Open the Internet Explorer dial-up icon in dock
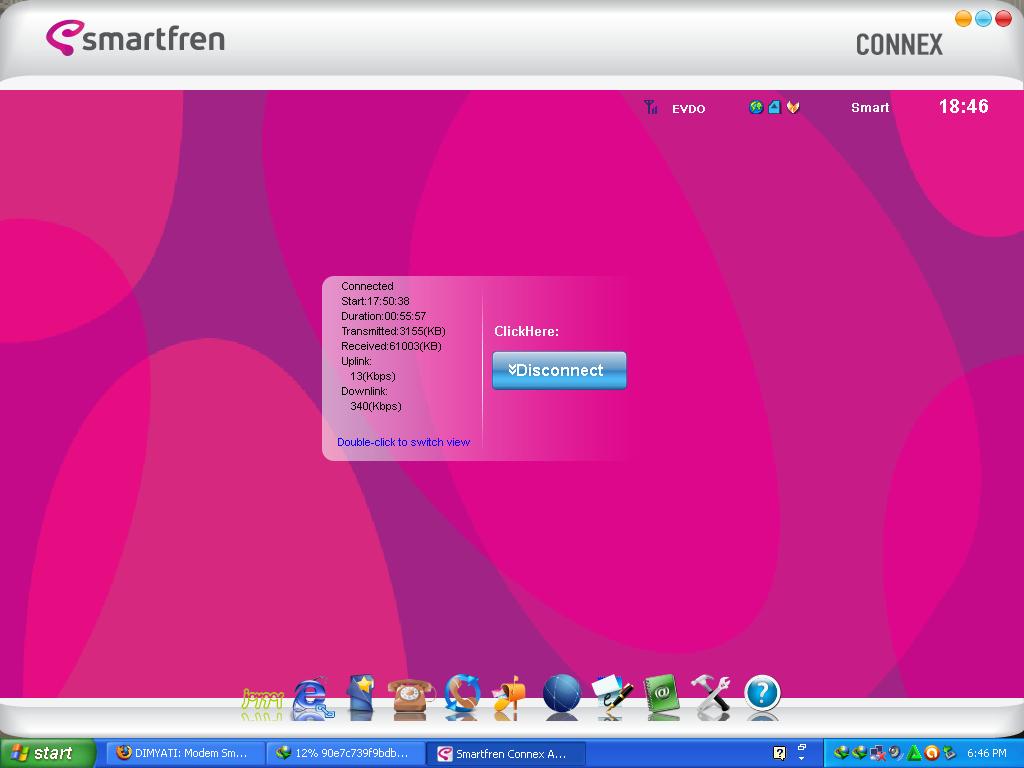Image resolution: width=1024 pixels, height=768 pixels. [313, 699]
